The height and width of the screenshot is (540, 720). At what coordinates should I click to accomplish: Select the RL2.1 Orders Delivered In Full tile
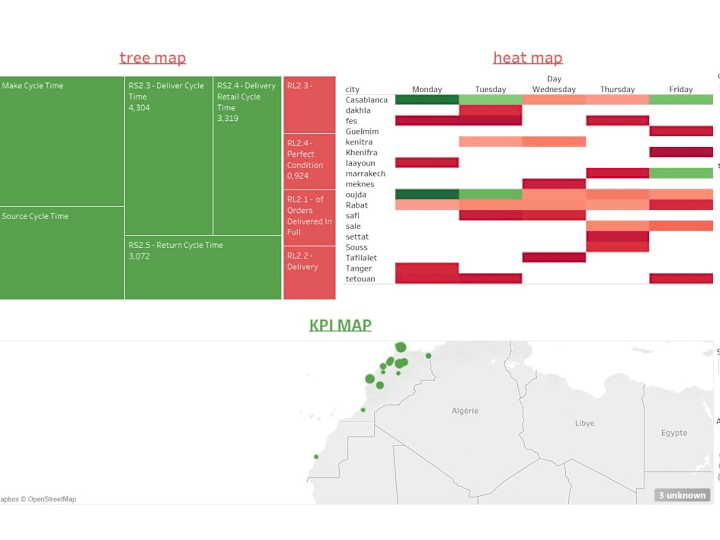(x=309, y=218)
